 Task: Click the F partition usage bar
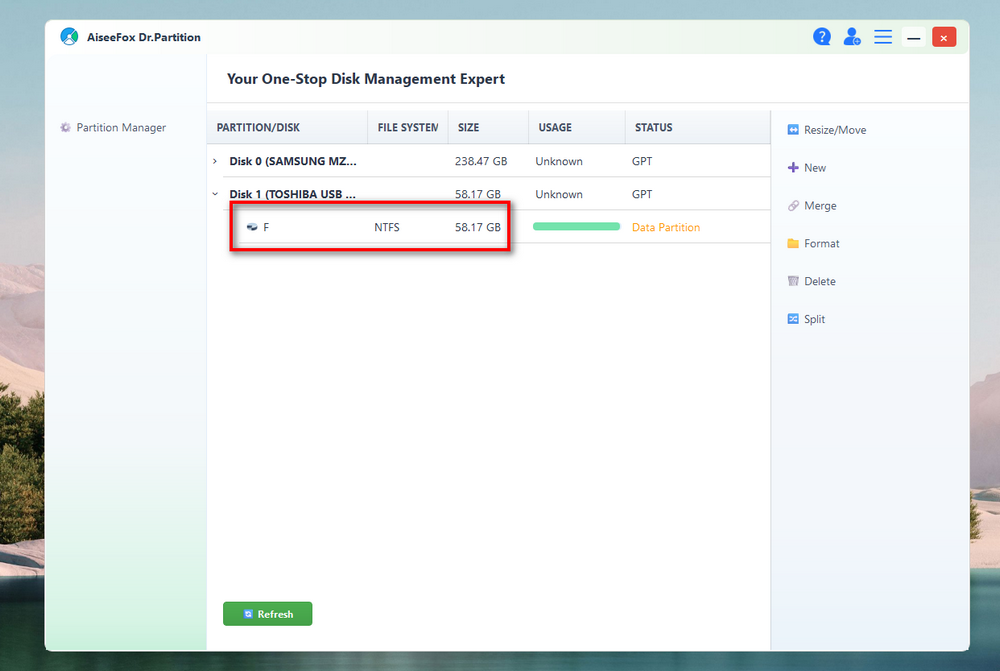(576, 227)
